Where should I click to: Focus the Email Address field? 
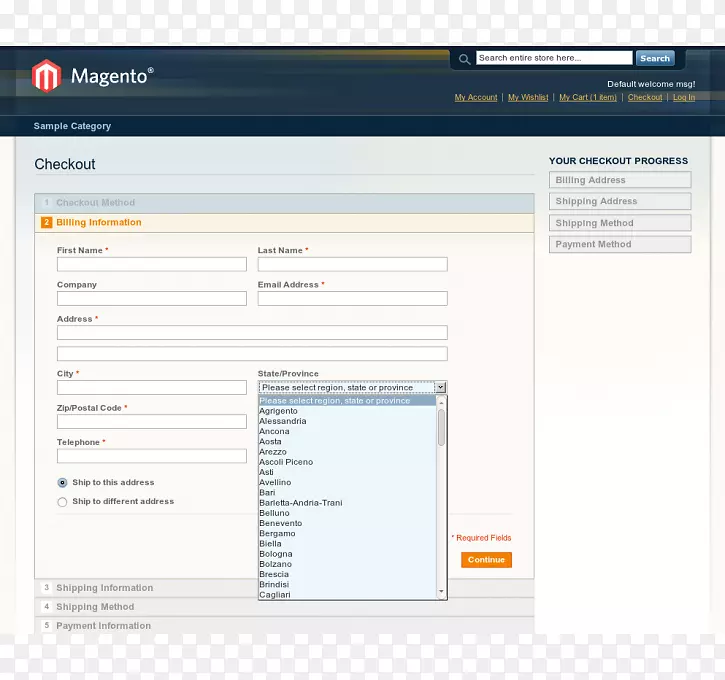tap(352, 299)
